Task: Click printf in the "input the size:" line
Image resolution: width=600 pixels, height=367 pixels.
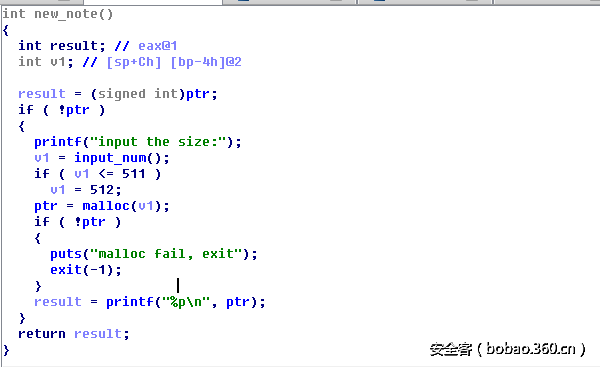Action: pyautogui.click(x=58, y=142)
